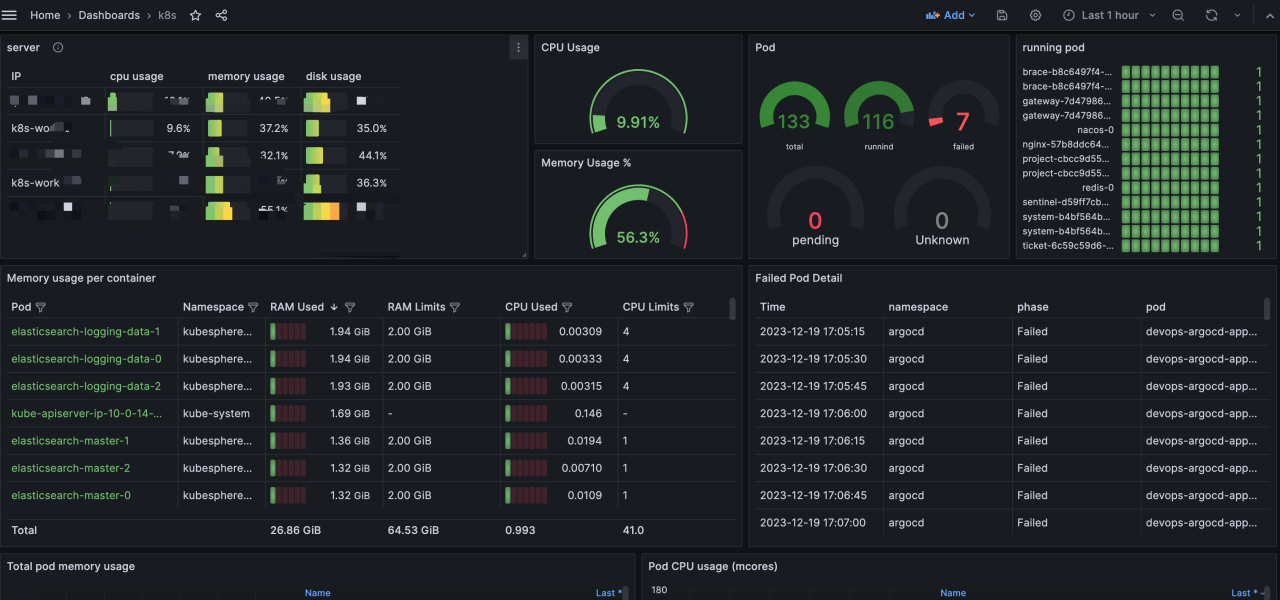This screenshot has height=600, width=1280.
Task: Click the chart-plus icon next to Add
Action: point(932,15)
